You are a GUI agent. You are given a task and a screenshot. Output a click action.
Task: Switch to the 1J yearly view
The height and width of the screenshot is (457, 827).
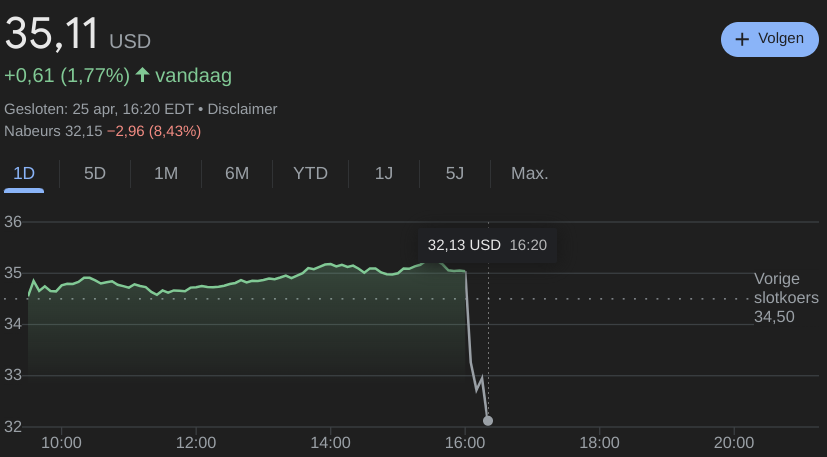(384, 173)
